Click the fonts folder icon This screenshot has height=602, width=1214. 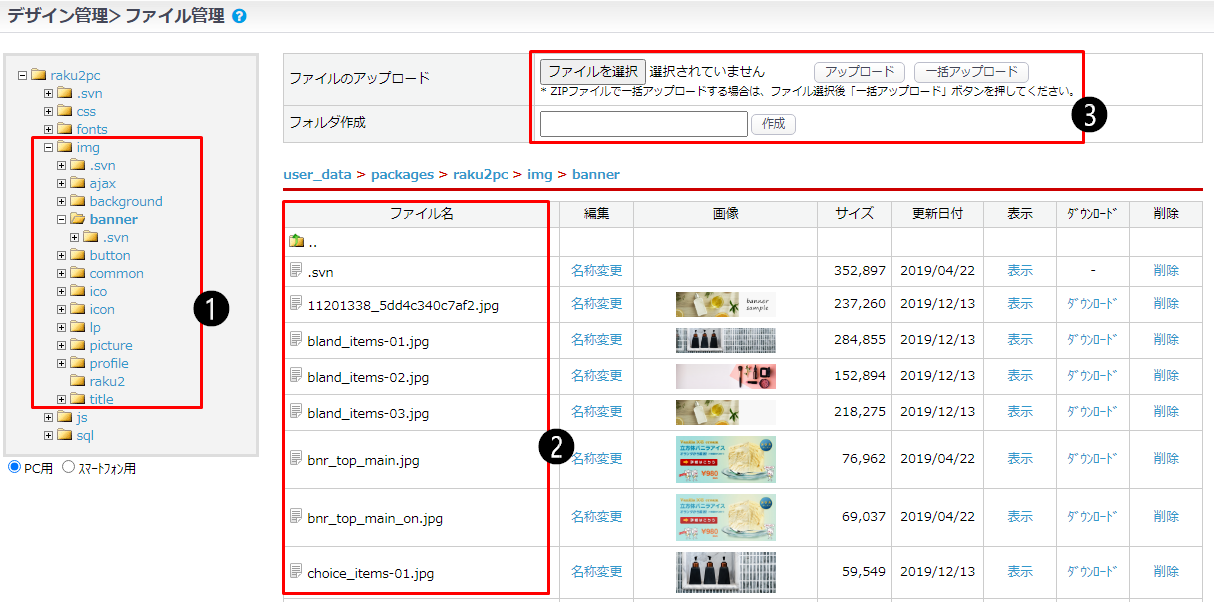[65, 129]
